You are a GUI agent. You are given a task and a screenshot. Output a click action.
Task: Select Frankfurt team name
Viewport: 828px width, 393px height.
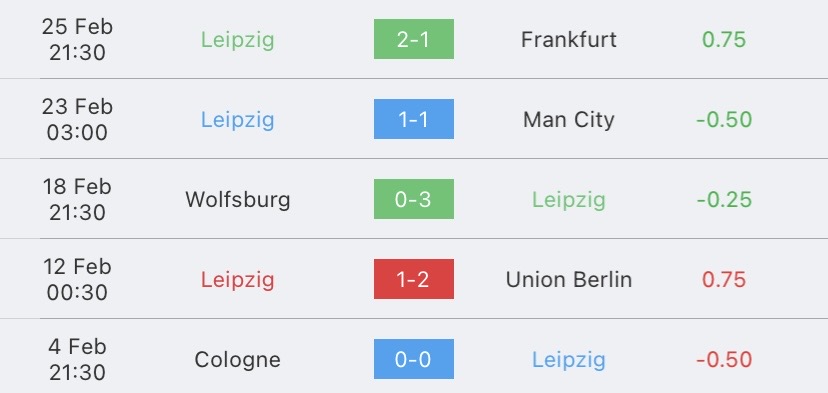coord(569,40)
